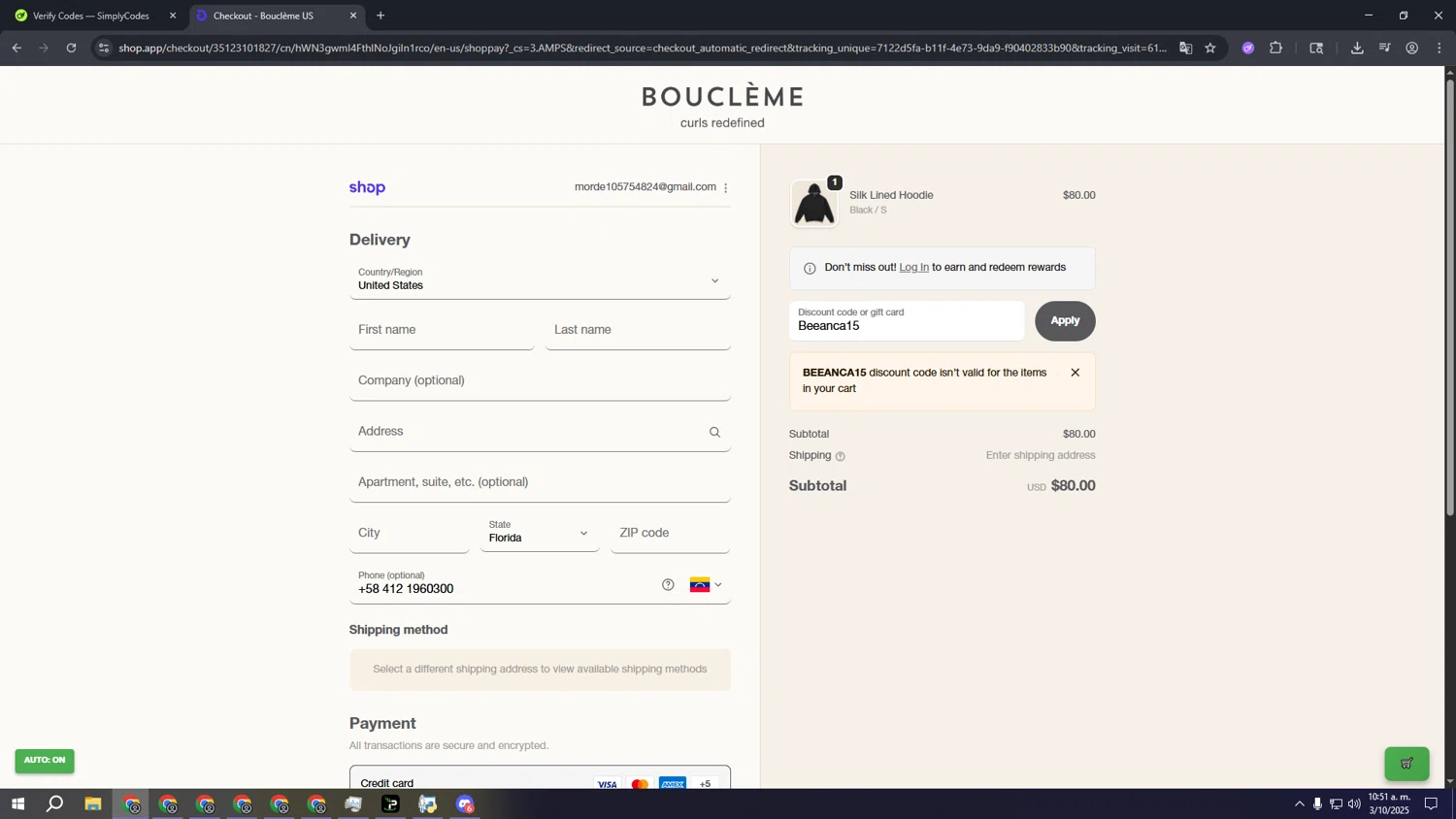Viewport: 1456px width, 819px height.
Task: Click Silk Lined Hoodie thumbnail
Action: point(813,203)
